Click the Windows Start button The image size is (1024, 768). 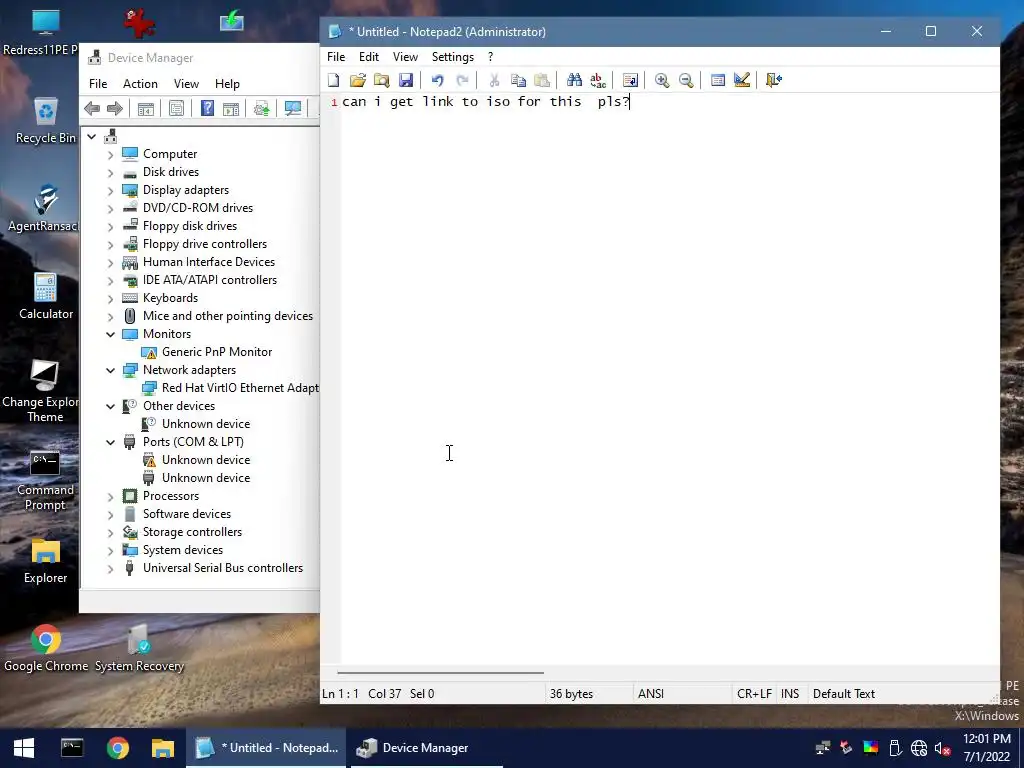[24, 748]
